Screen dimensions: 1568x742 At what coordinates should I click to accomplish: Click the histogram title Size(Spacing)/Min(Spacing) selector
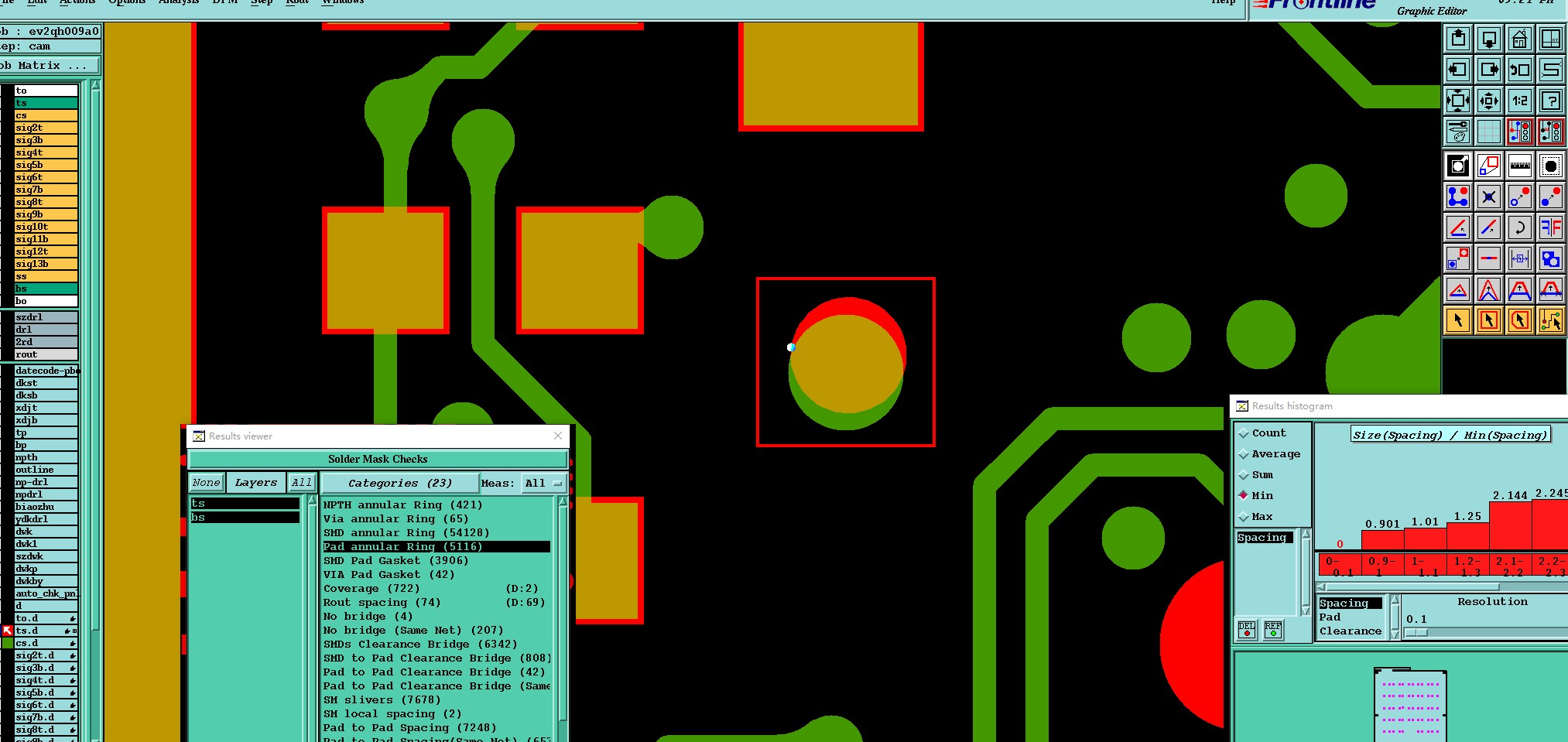[1450, 435]
